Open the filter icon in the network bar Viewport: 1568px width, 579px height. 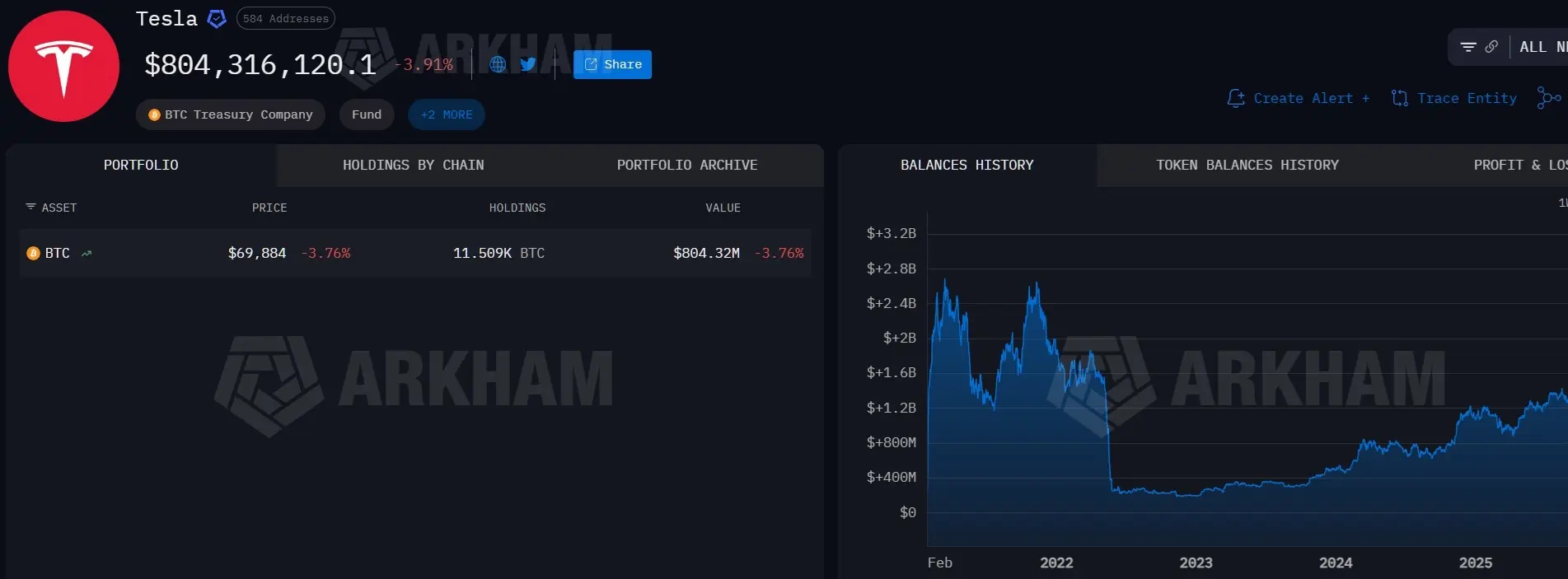tap(1467, 47)
